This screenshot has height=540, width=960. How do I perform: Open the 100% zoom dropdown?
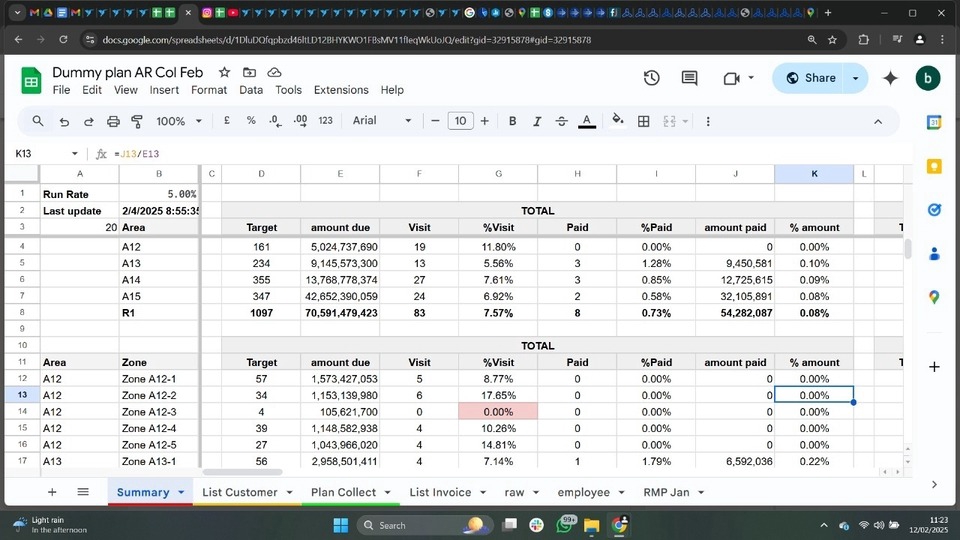(x=178, y=121)
